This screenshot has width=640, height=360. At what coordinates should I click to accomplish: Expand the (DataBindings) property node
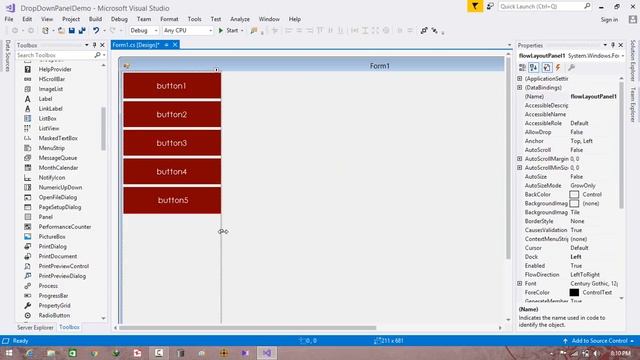click(520, 87)
